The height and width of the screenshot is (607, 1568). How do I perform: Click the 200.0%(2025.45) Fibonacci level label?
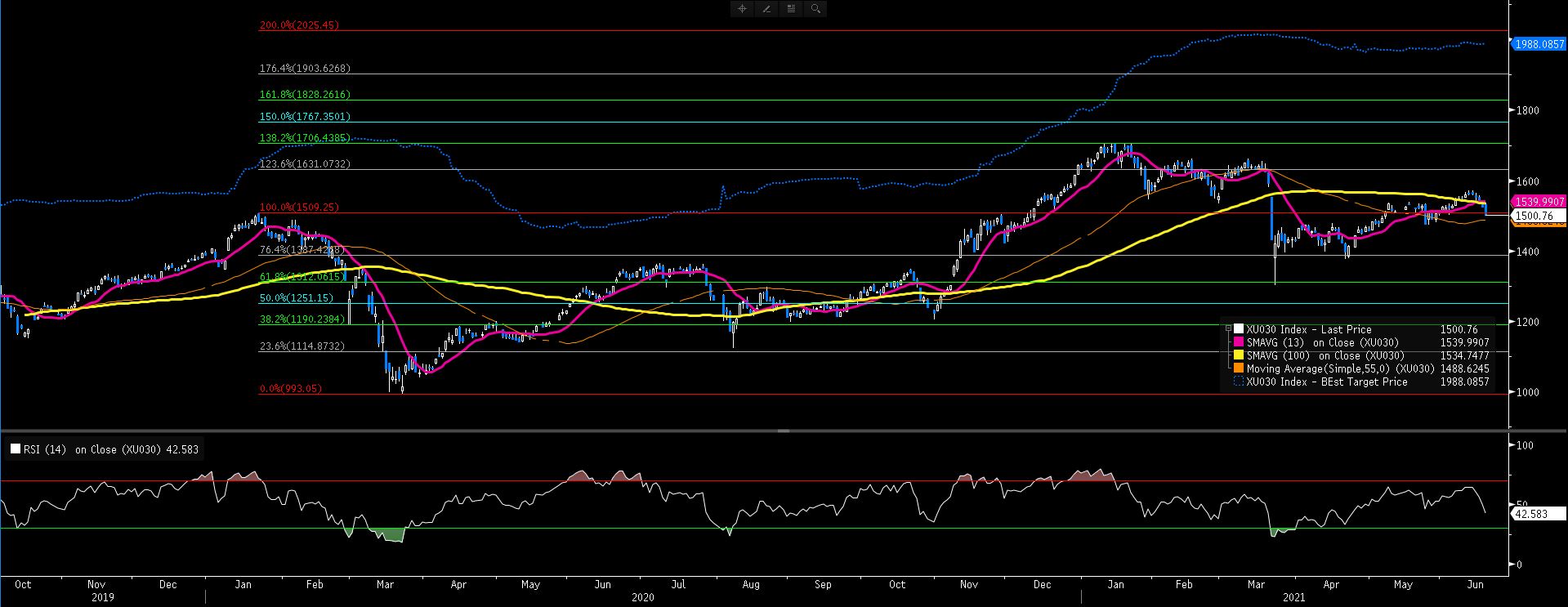click(299, 25)
